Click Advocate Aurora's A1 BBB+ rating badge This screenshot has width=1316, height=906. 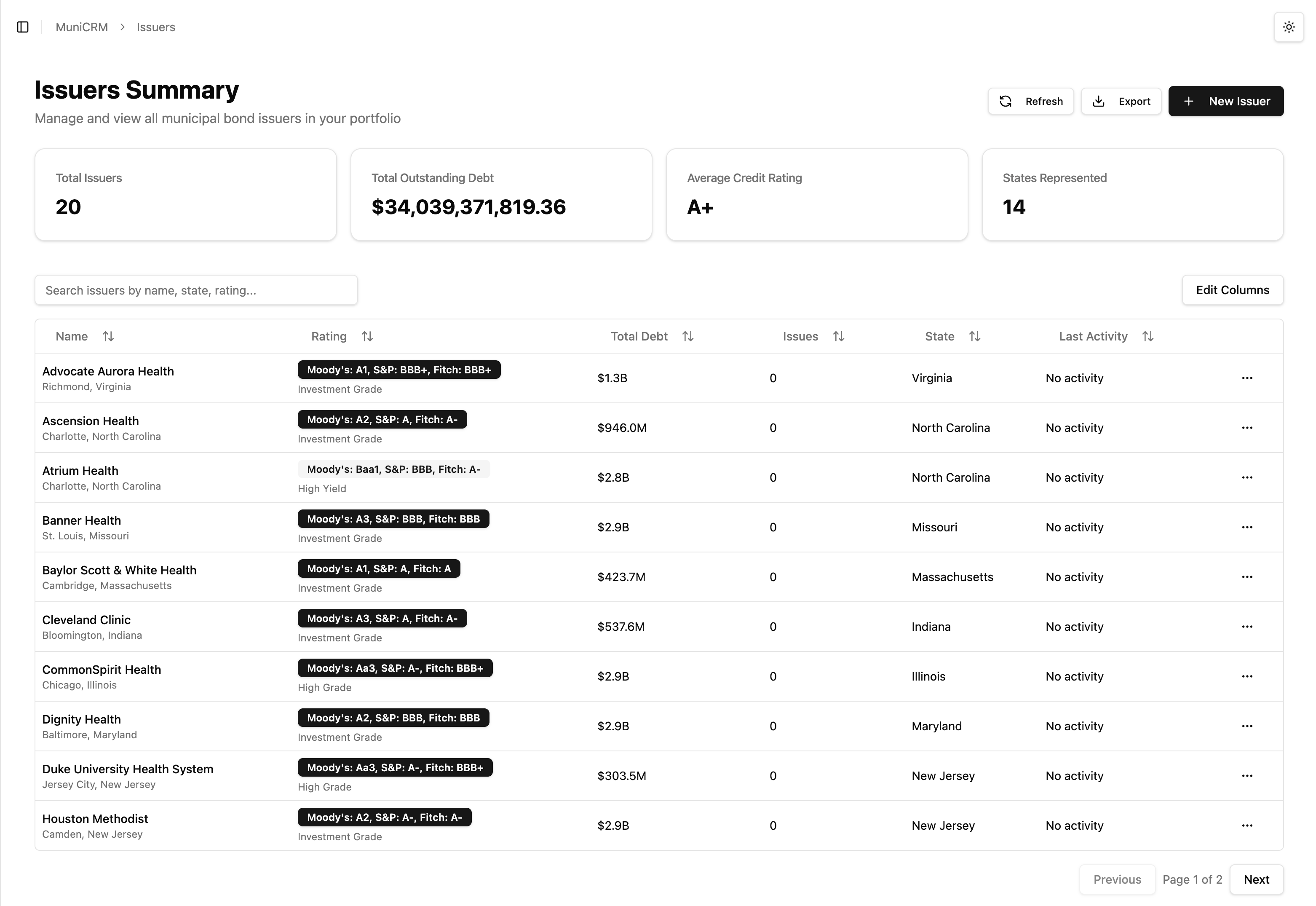point(399,370)
